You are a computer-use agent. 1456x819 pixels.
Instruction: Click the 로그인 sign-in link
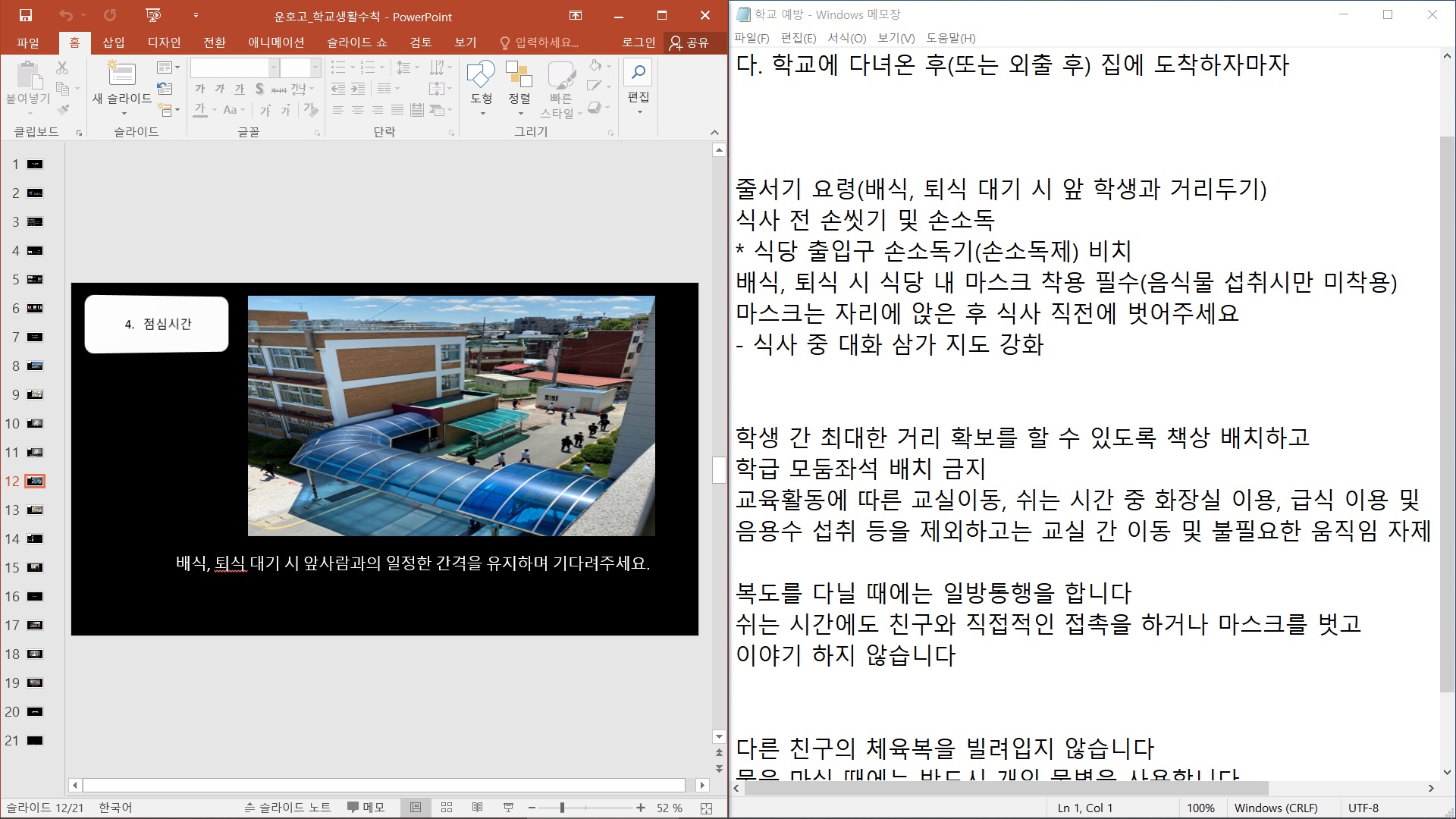tap(639, 42)
